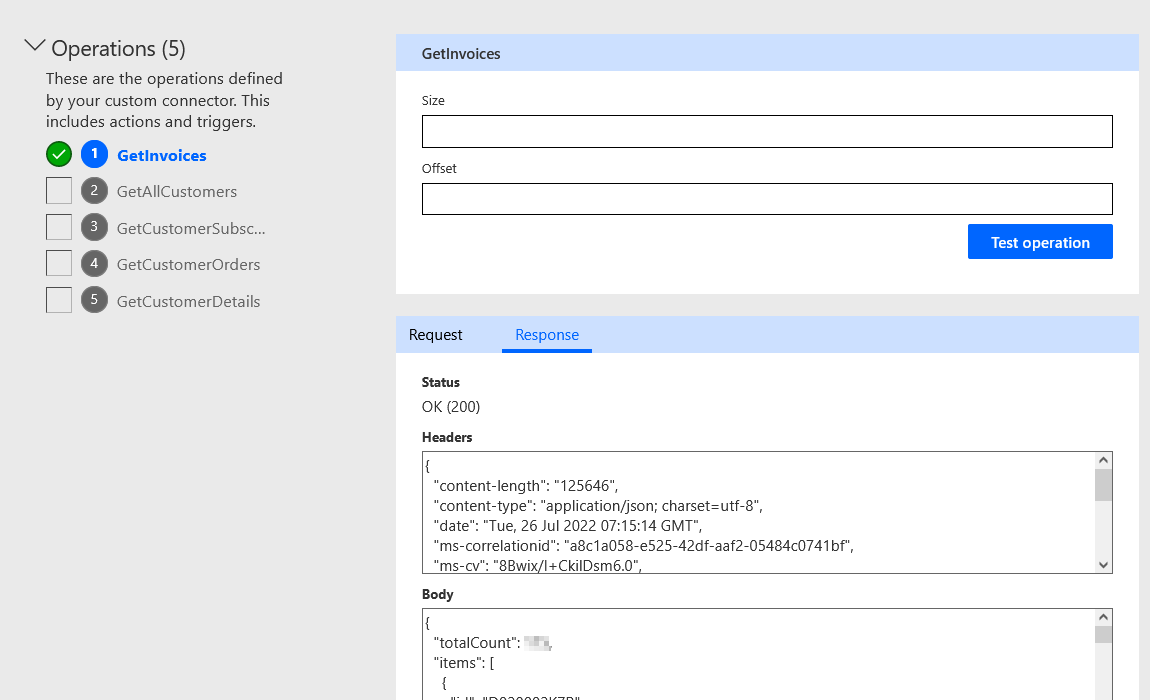Click numbered badge 4 beside GetCustomerOrders
The width and height of the screenshot is (1150, 700).
(x=95, y=263)
